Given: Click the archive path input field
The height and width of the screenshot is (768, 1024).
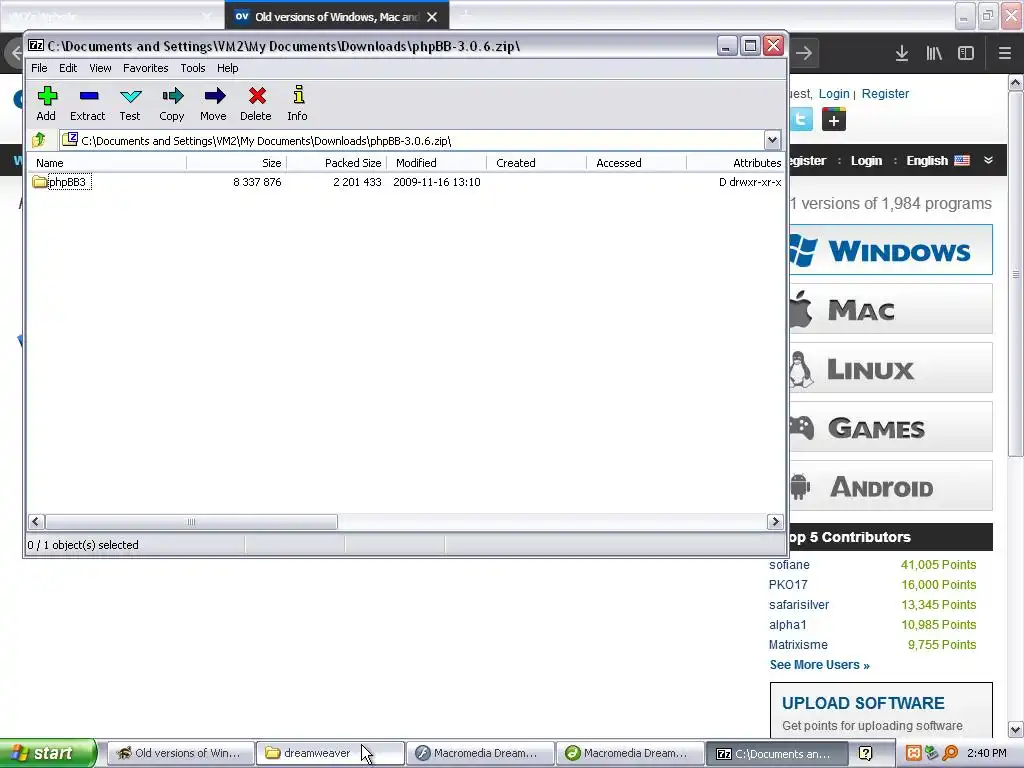Looking at the screenshot, I should (x=411, y=140).
